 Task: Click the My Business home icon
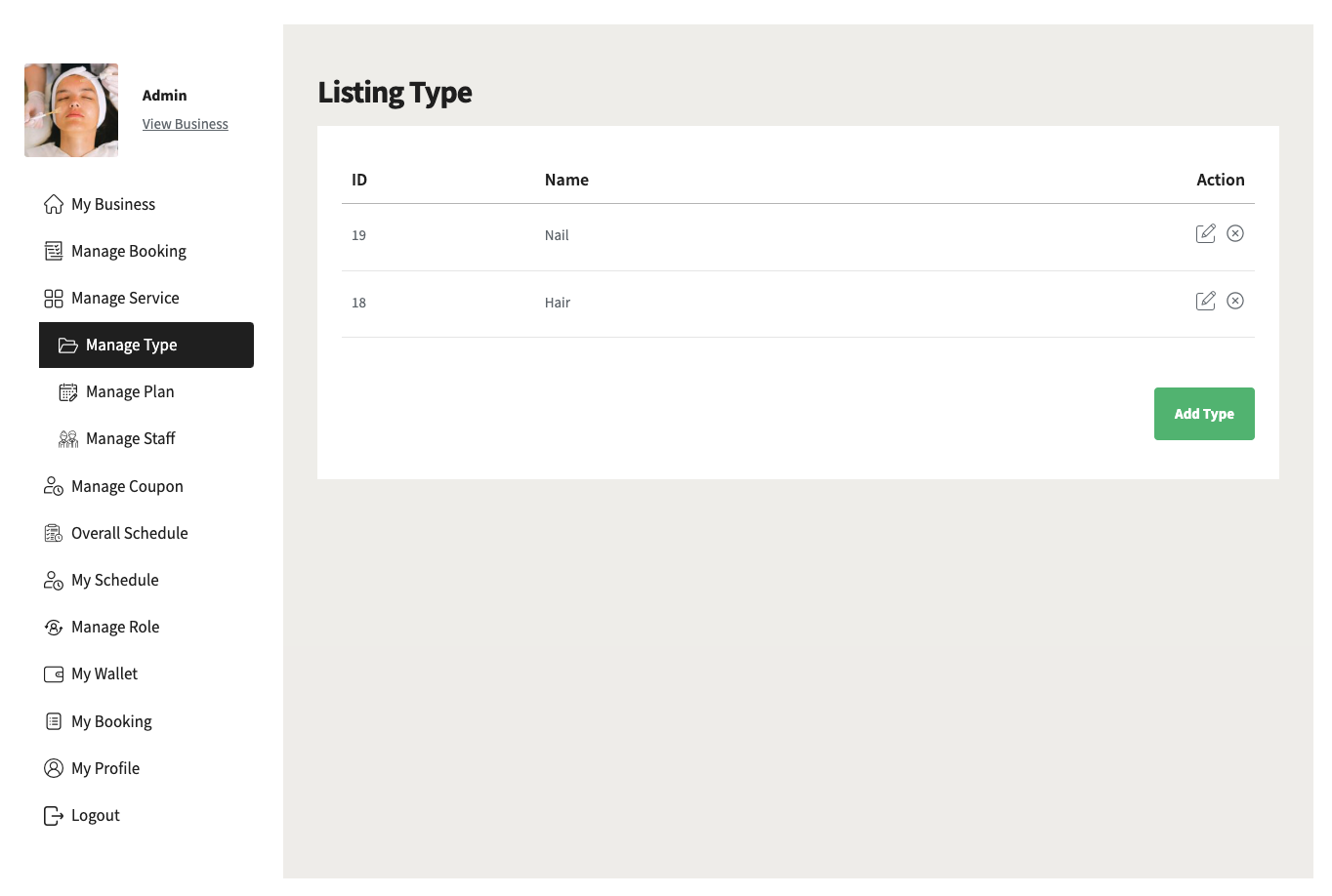(x=54, y=204)
